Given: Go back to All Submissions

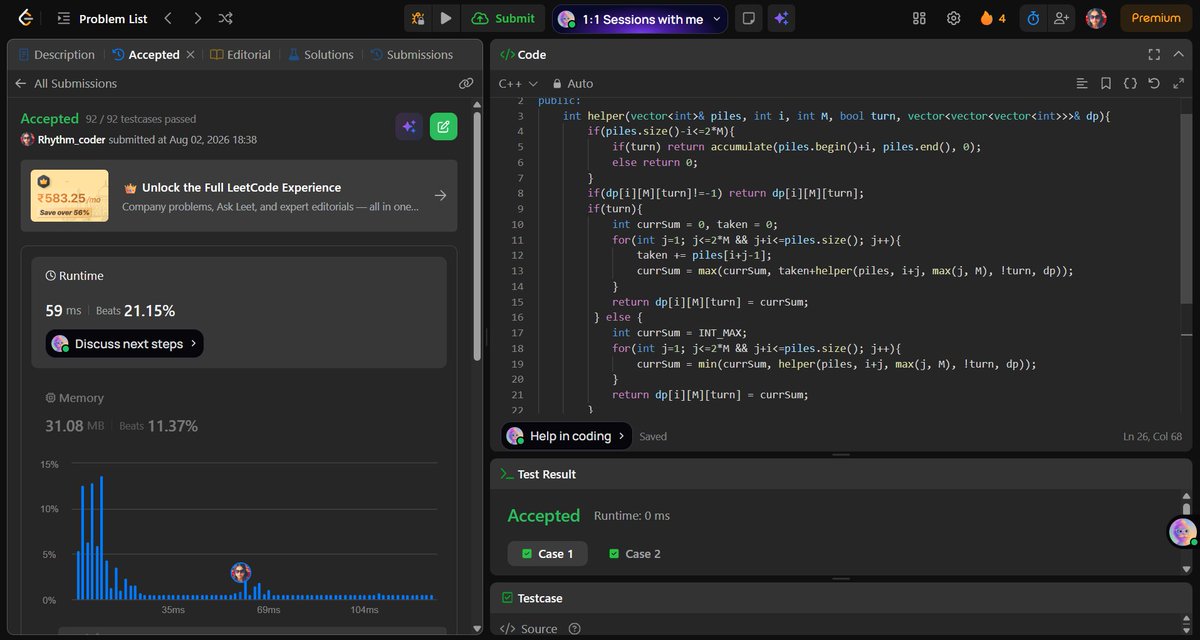Looking at the screenshot, I should (66, 84).
